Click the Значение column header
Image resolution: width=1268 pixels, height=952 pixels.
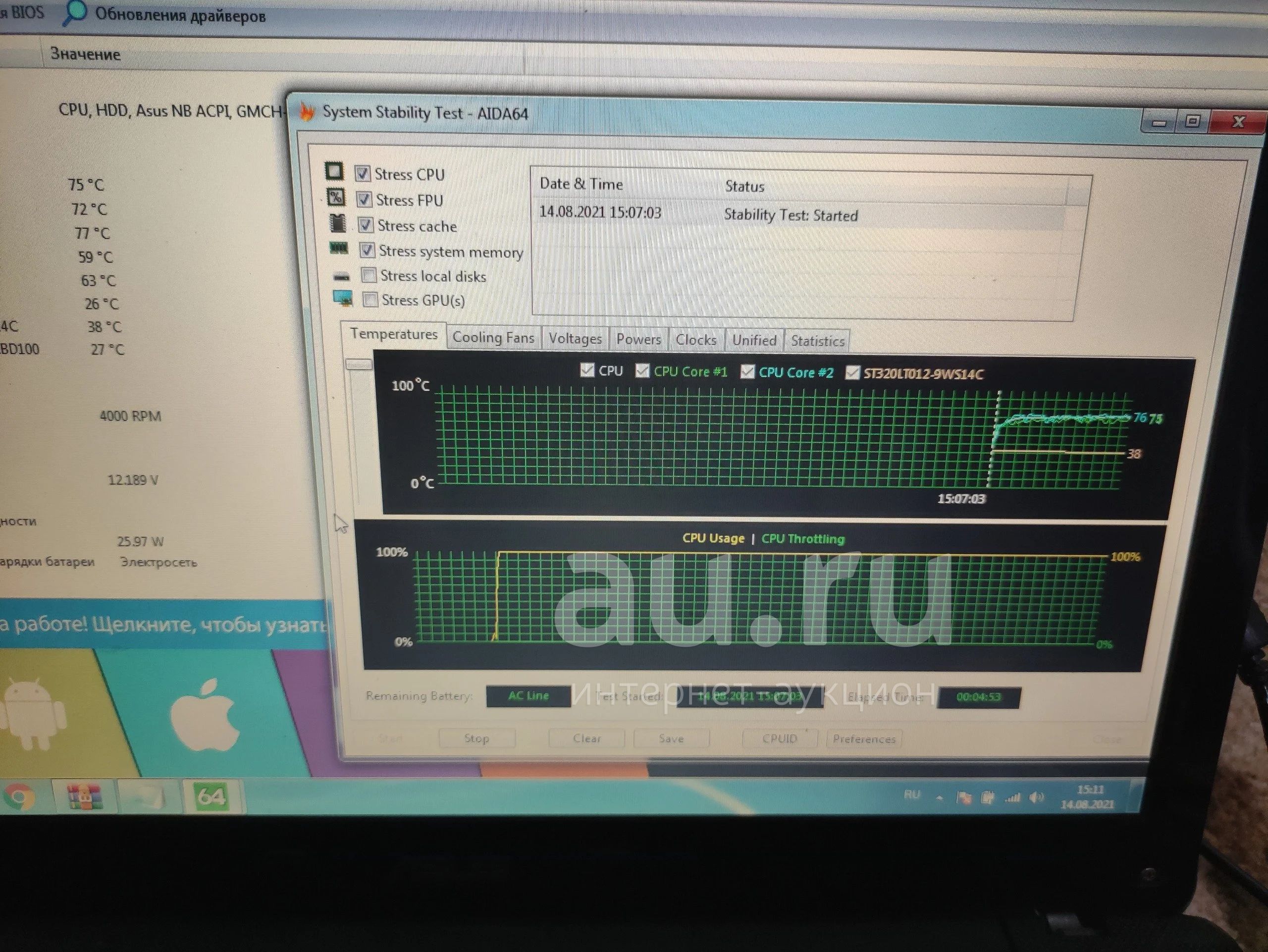pos(85,54)
